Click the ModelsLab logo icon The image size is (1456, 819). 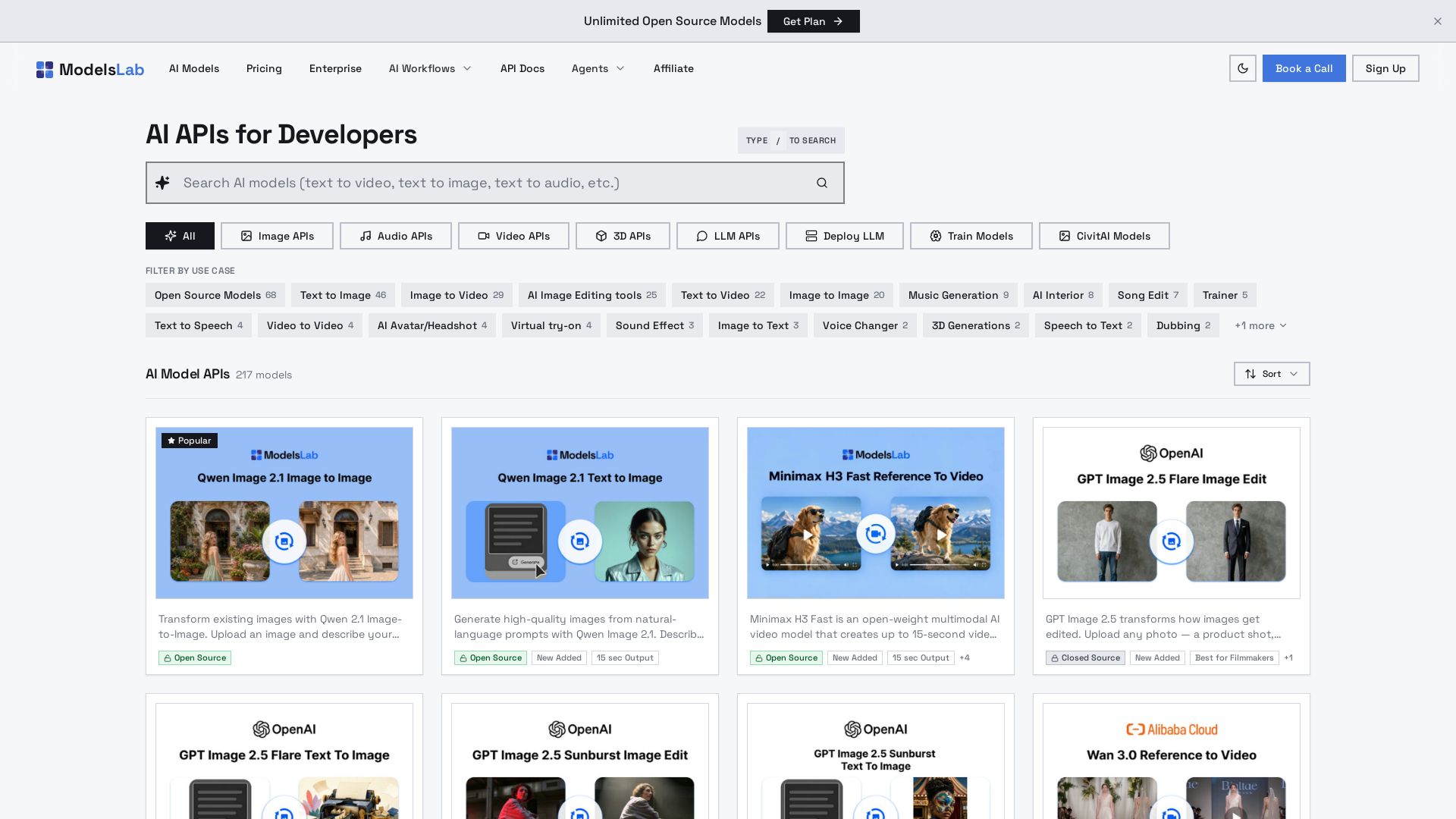click(45, 70)
